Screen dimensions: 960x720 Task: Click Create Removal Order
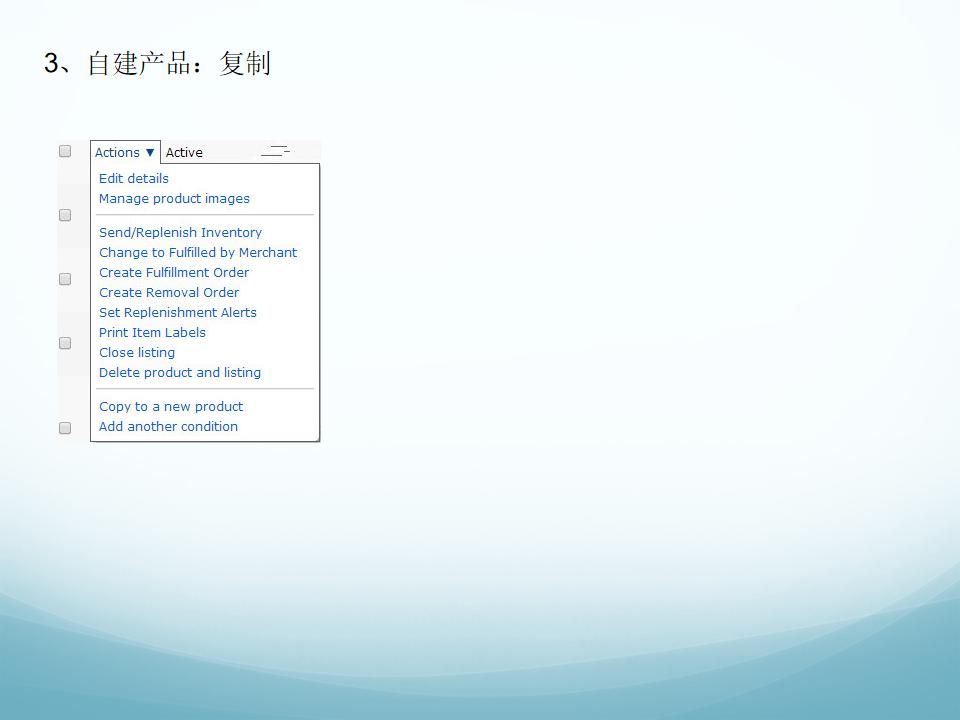point(169,293)
